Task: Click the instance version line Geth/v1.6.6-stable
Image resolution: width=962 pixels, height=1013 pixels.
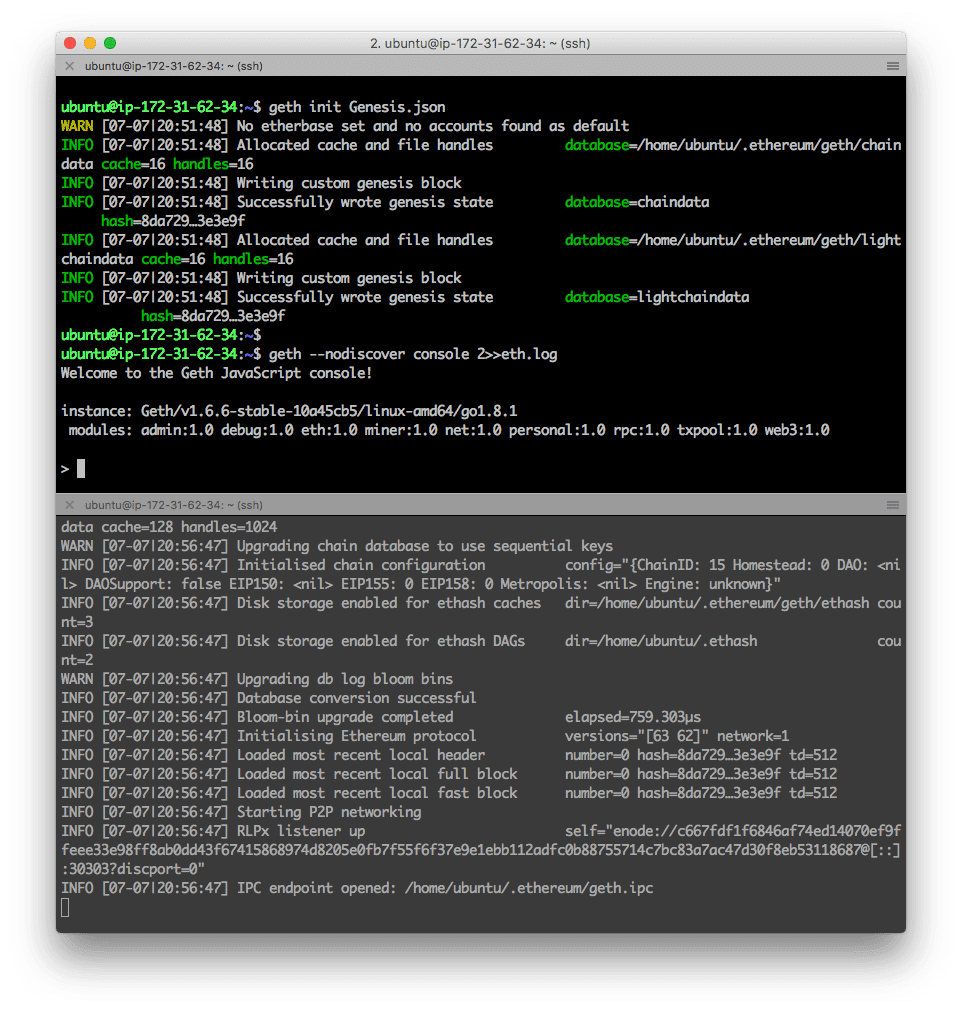Action: pyautogui.click(x=289, y=411)
